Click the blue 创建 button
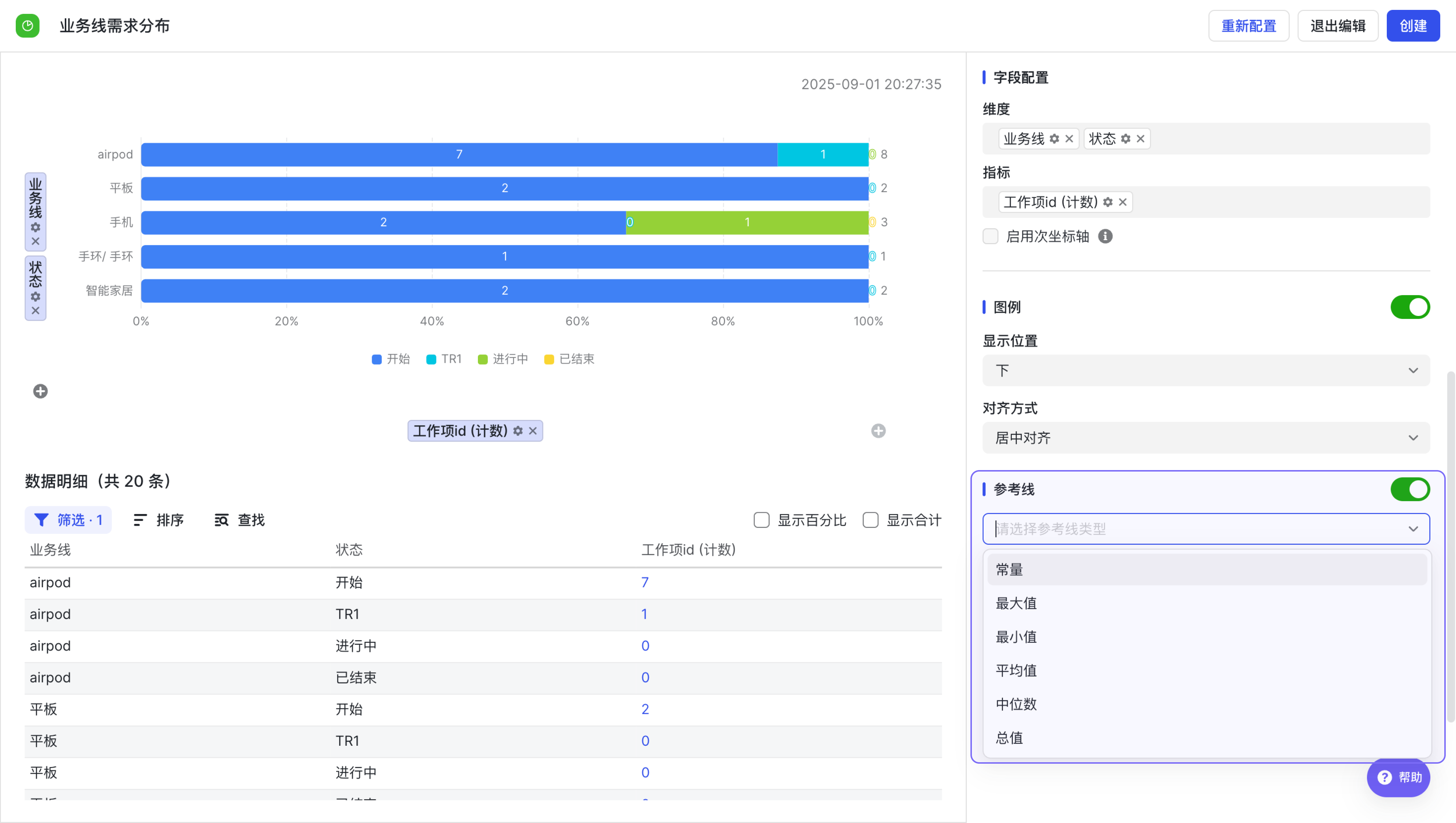This screenshot has width=1456, height=823. pos(1413,26)
